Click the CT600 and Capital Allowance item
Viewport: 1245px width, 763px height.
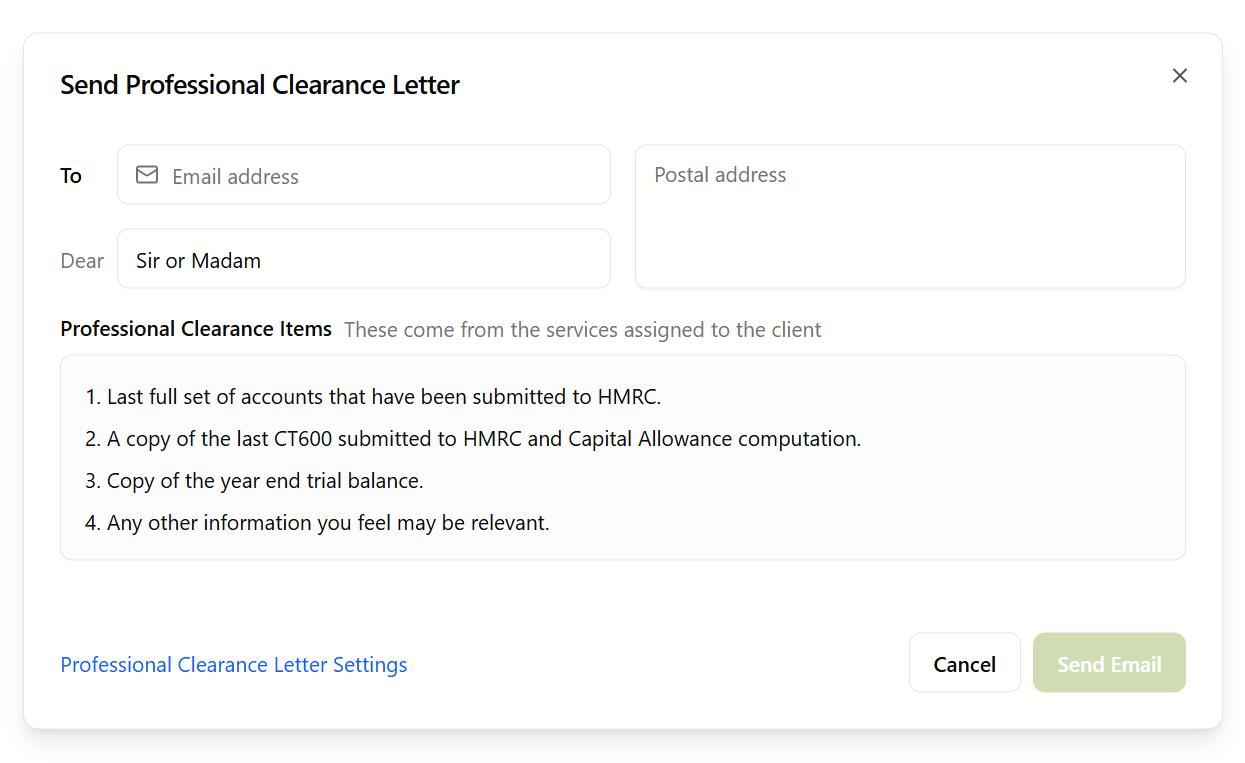[x=472, y=438]
